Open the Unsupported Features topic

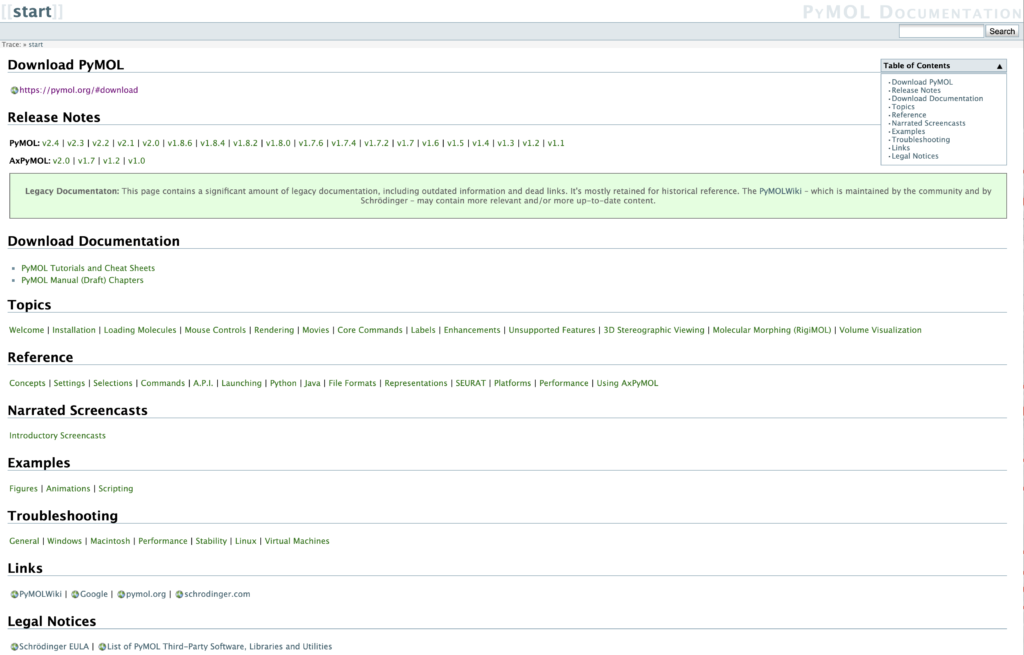(x=552, y=330)
